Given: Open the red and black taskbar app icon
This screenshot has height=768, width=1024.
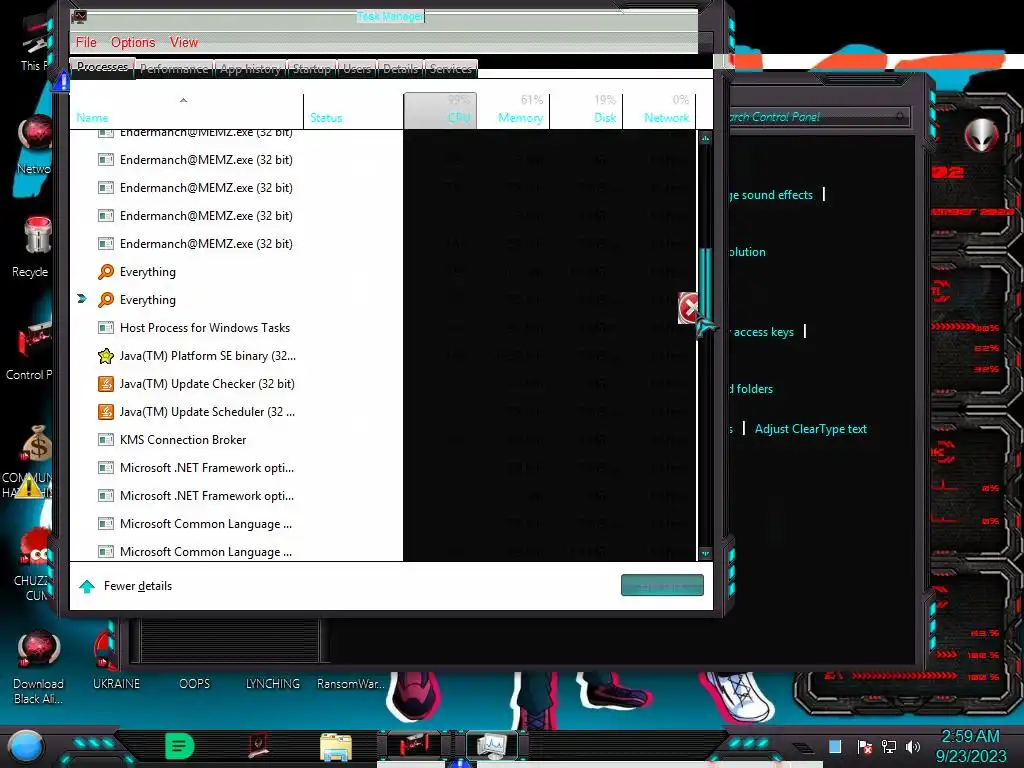Looking at the screenshot, I should click(x=259, y=746).
